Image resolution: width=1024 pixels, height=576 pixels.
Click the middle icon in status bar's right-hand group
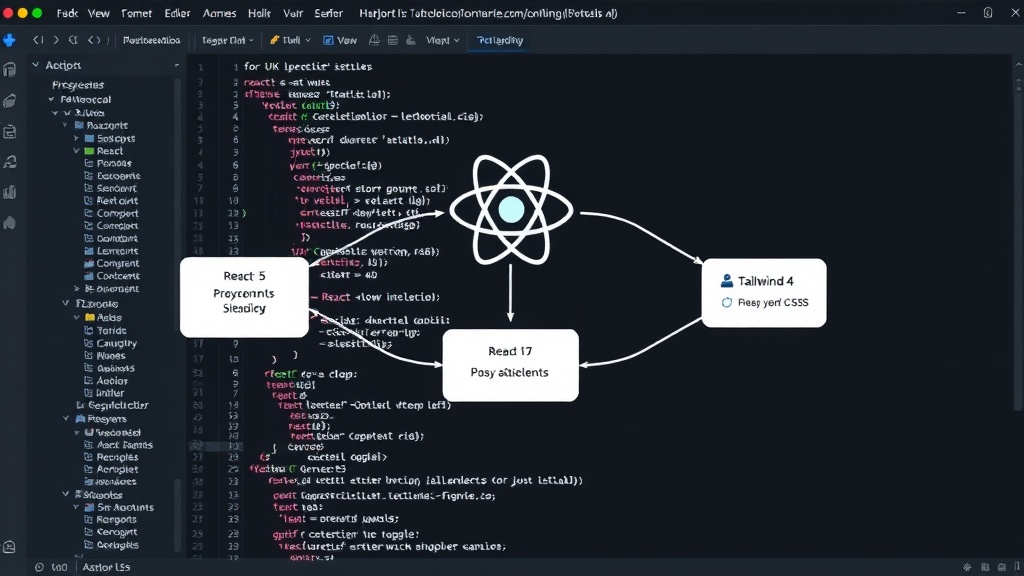985,568
